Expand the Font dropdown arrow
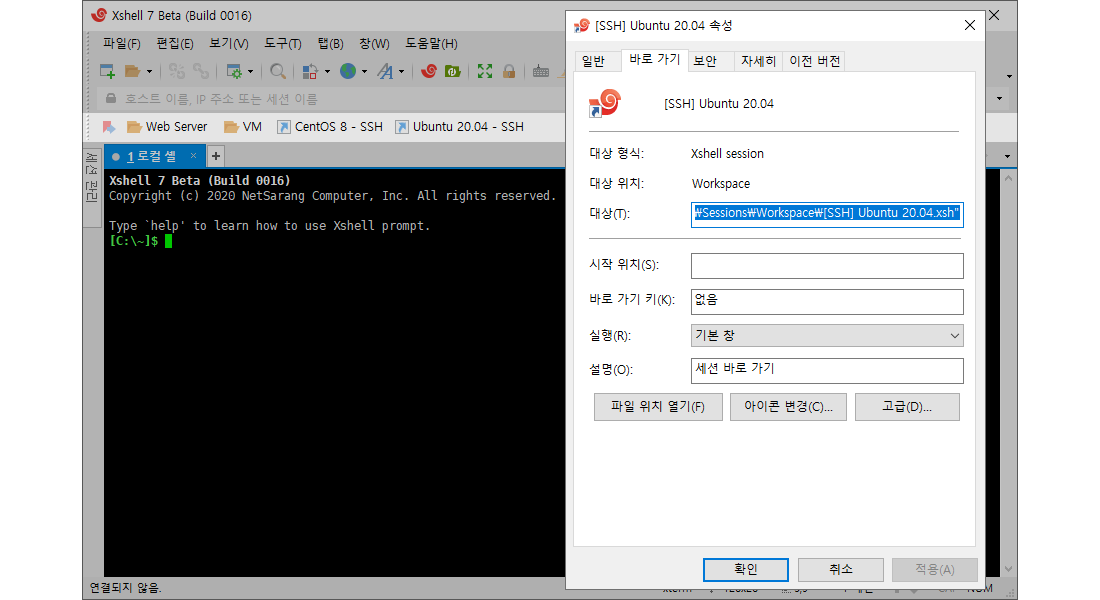This screenshot has height=600, width=1100. [x=401, y=72]
